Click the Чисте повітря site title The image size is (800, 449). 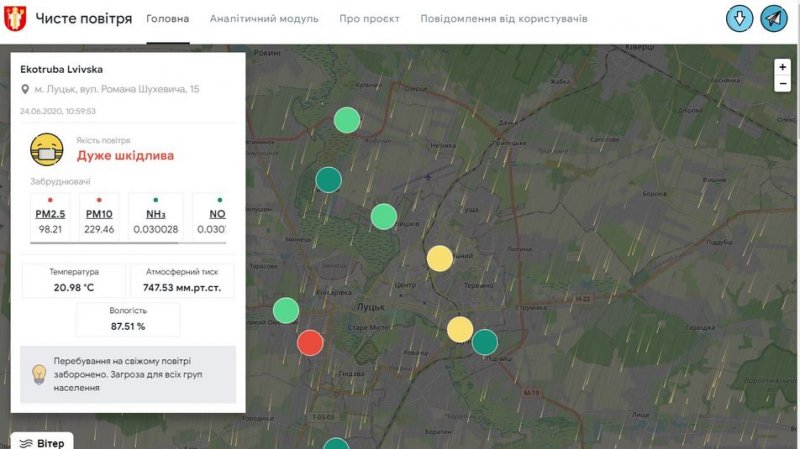click(x=84, y=19)
